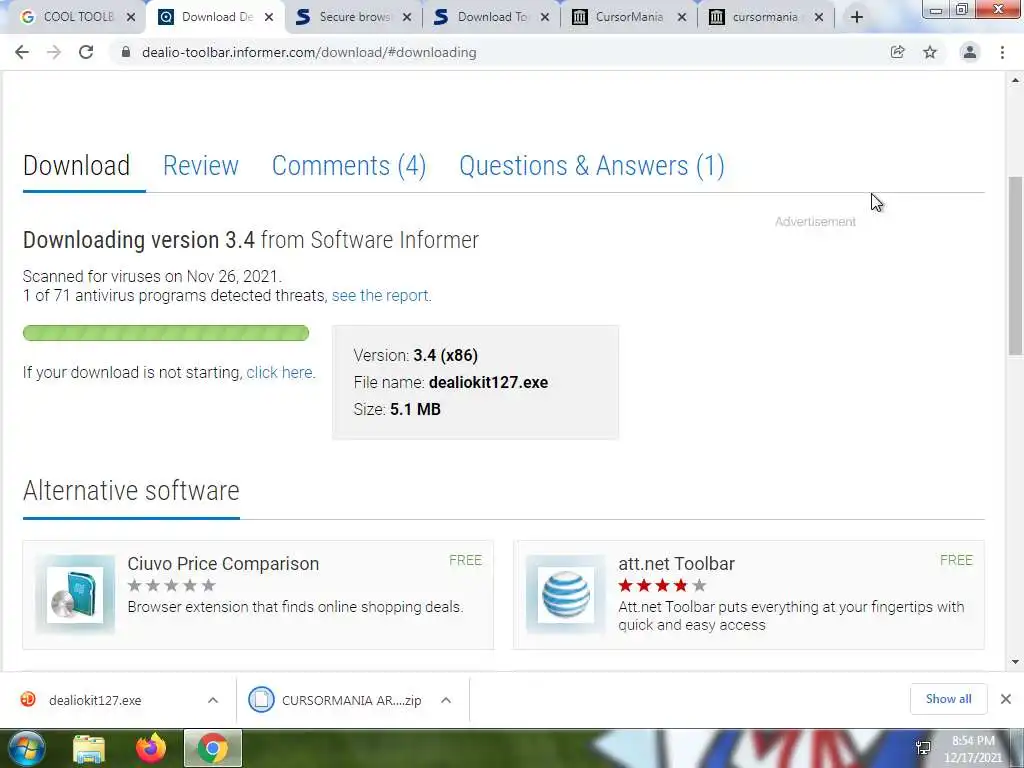This screenshot has width=1024, height=768.
Task: Bookmark this page with the star
Action: (930, 52)
